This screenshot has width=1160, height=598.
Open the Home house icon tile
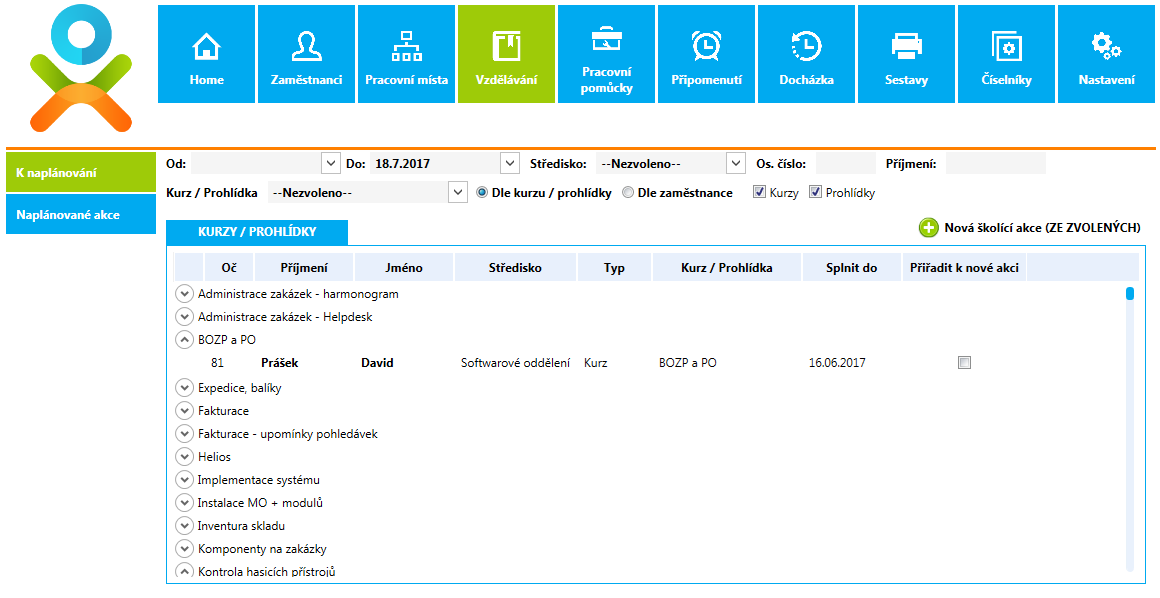(x=206, y=54)
